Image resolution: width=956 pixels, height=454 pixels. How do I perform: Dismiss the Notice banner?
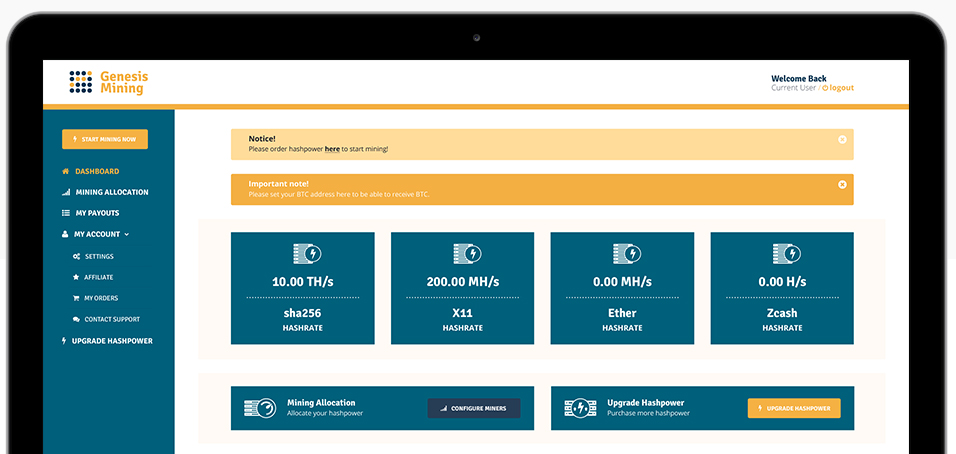[x=842, y=139]
